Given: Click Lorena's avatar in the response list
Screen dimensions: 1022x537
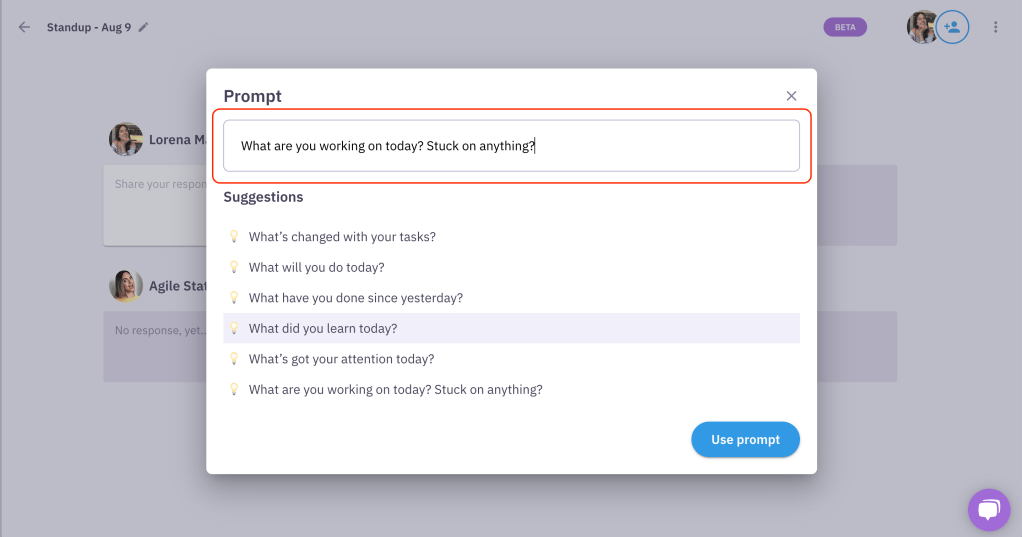Looking at the screenshot, I should point(126,139).
